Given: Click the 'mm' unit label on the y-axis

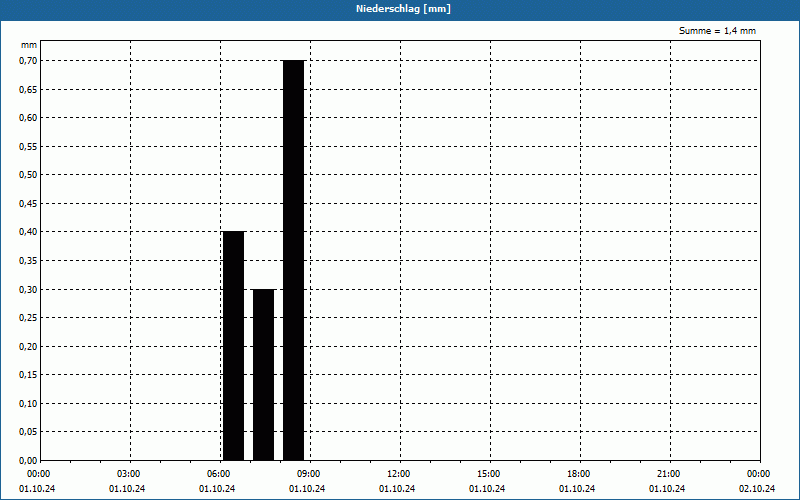Looking at the screenshot, I should [x=29, y=45].
